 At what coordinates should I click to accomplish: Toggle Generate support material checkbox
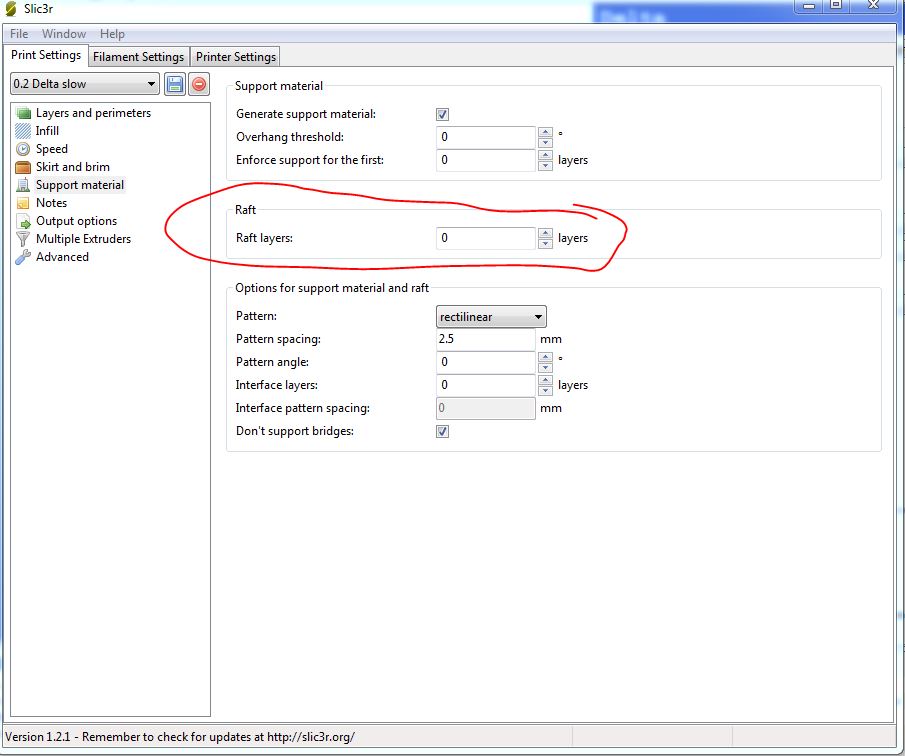click(x=443, y=115)
